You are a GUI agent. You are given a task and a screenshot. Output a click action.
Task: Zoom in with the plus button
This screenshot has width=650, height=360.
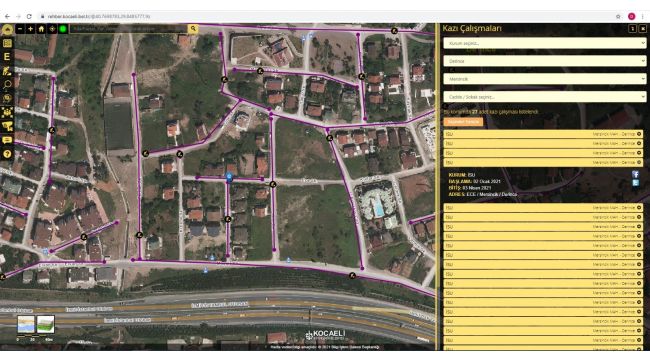point(30,29)
